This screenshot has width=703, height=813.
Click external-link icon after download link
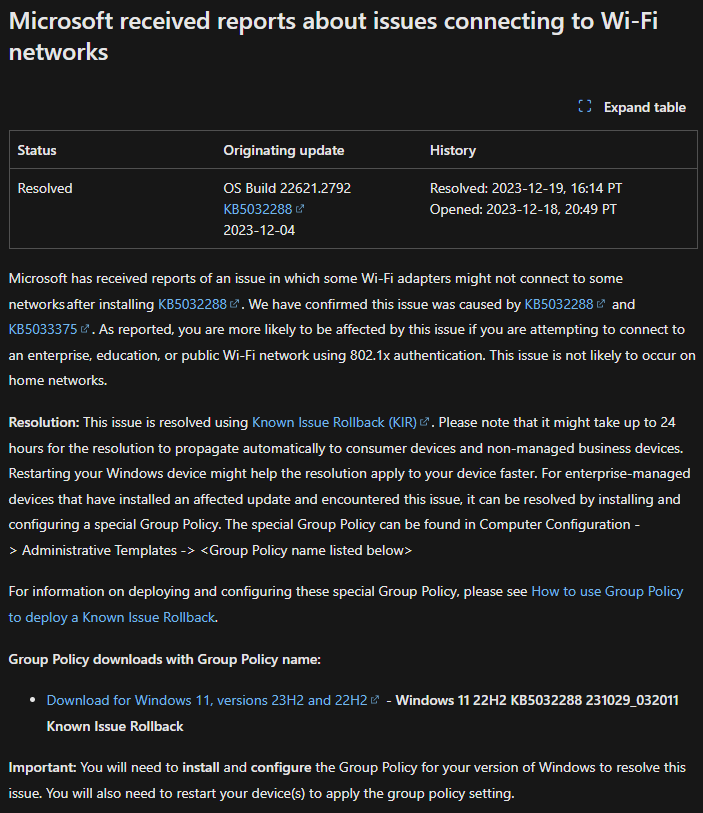[375, 699]
